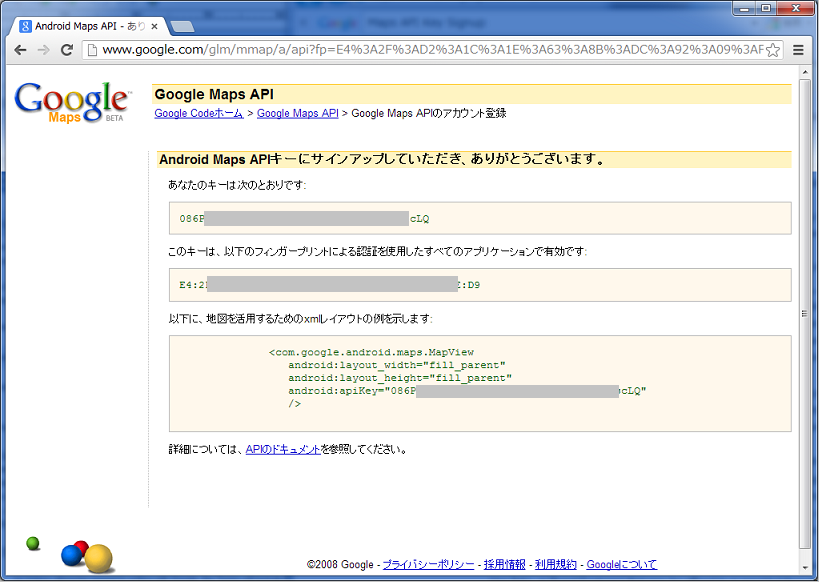
Task: Click the scrollbar down arrow
Action: [804, 568]
